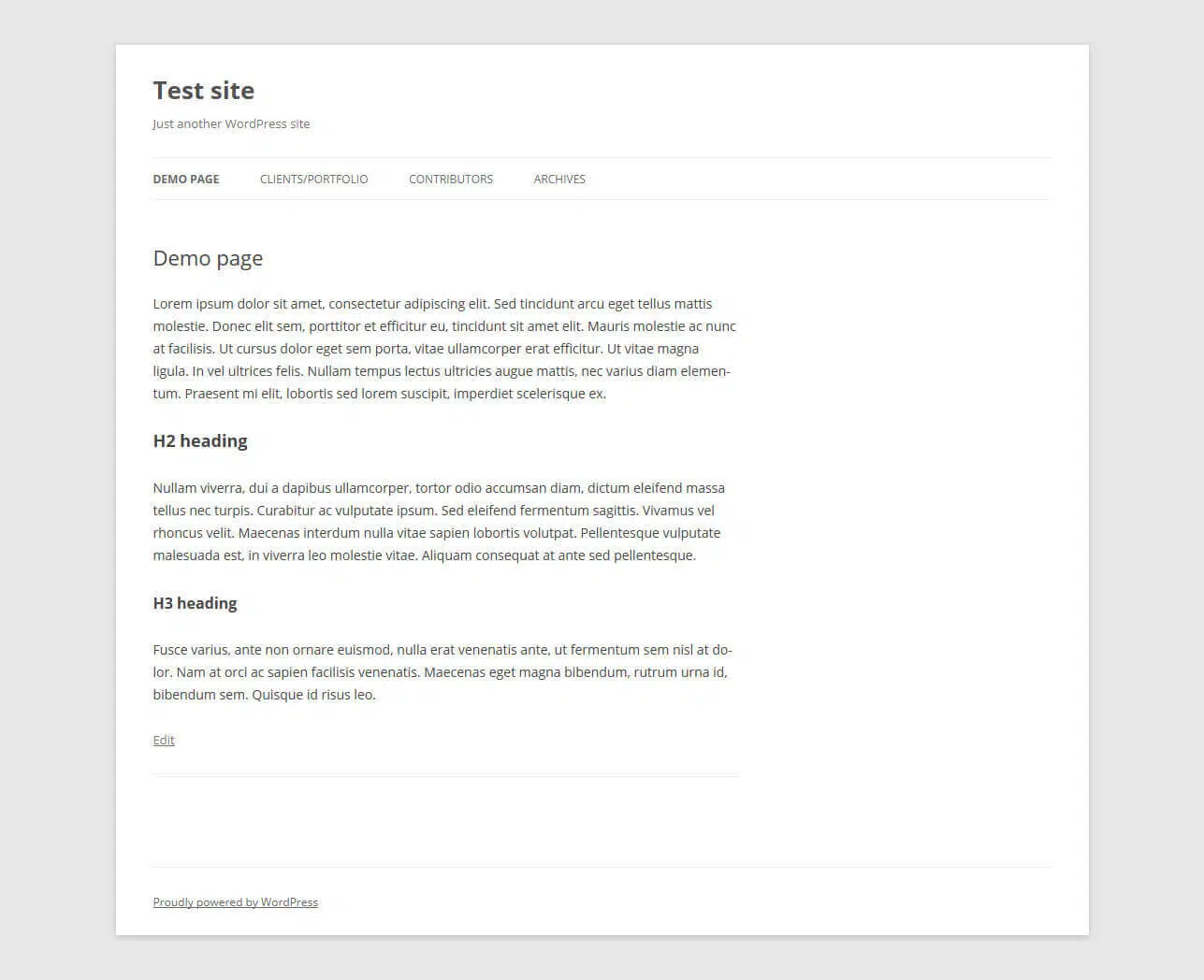1204x980 pixels.
Task: Click the line starting 'tellus nec turpis'
Action: pos(433,511)
